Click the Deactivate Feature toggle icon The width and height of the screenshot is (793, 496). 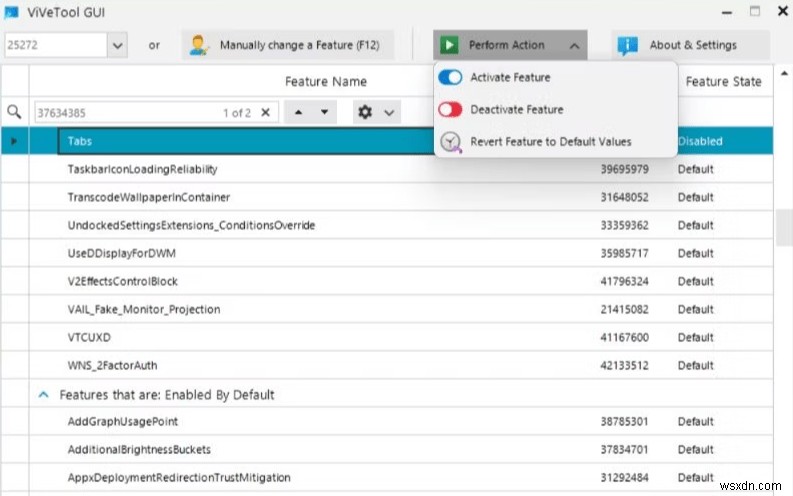450,109
